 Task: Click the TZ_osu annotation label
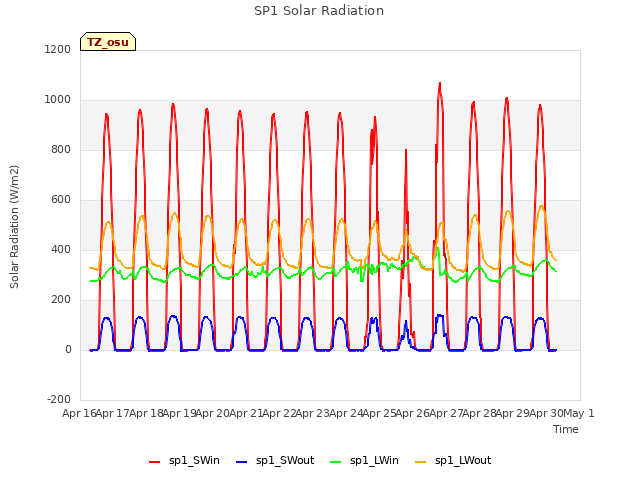click(108, 42)
